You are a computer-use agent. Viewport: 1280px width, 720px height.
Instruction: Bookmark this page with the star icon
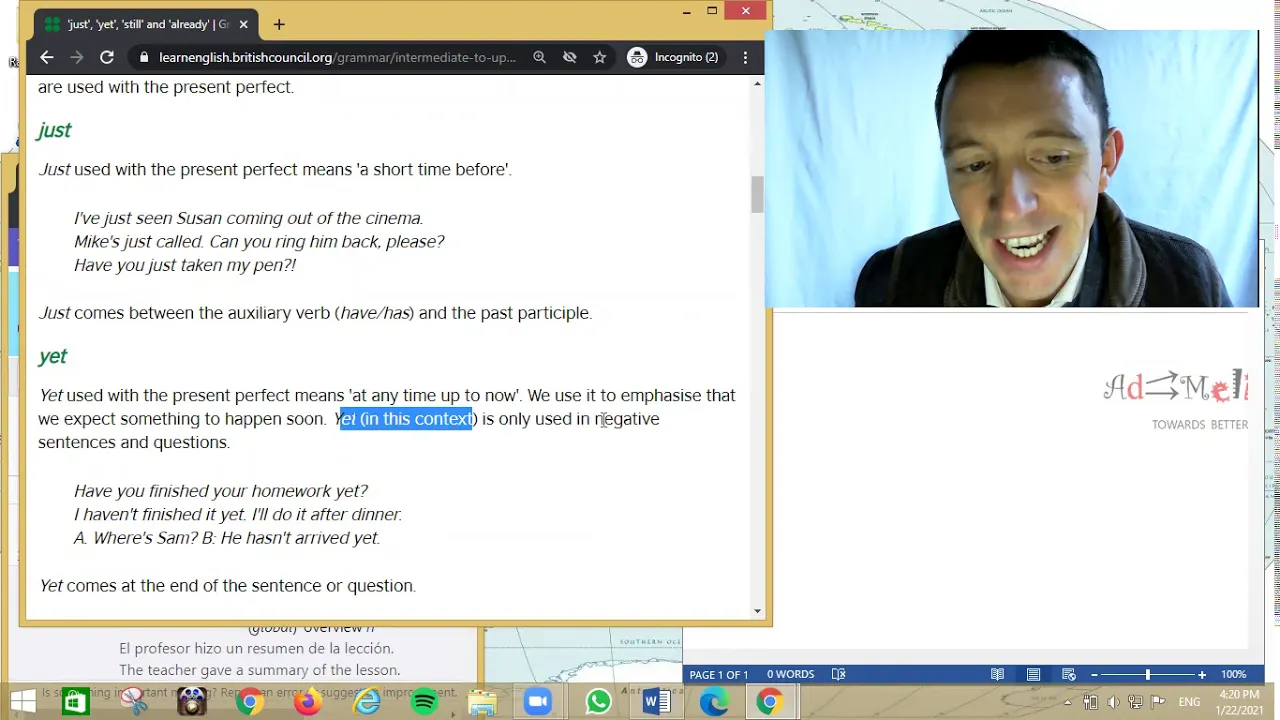[599, 57]
